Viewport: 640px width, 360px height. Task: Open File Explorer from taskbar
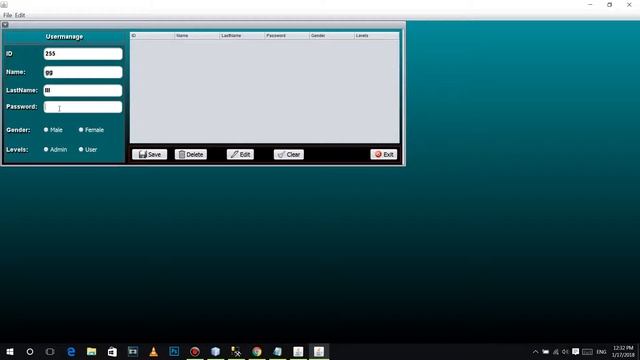click(x=91, y=351)
